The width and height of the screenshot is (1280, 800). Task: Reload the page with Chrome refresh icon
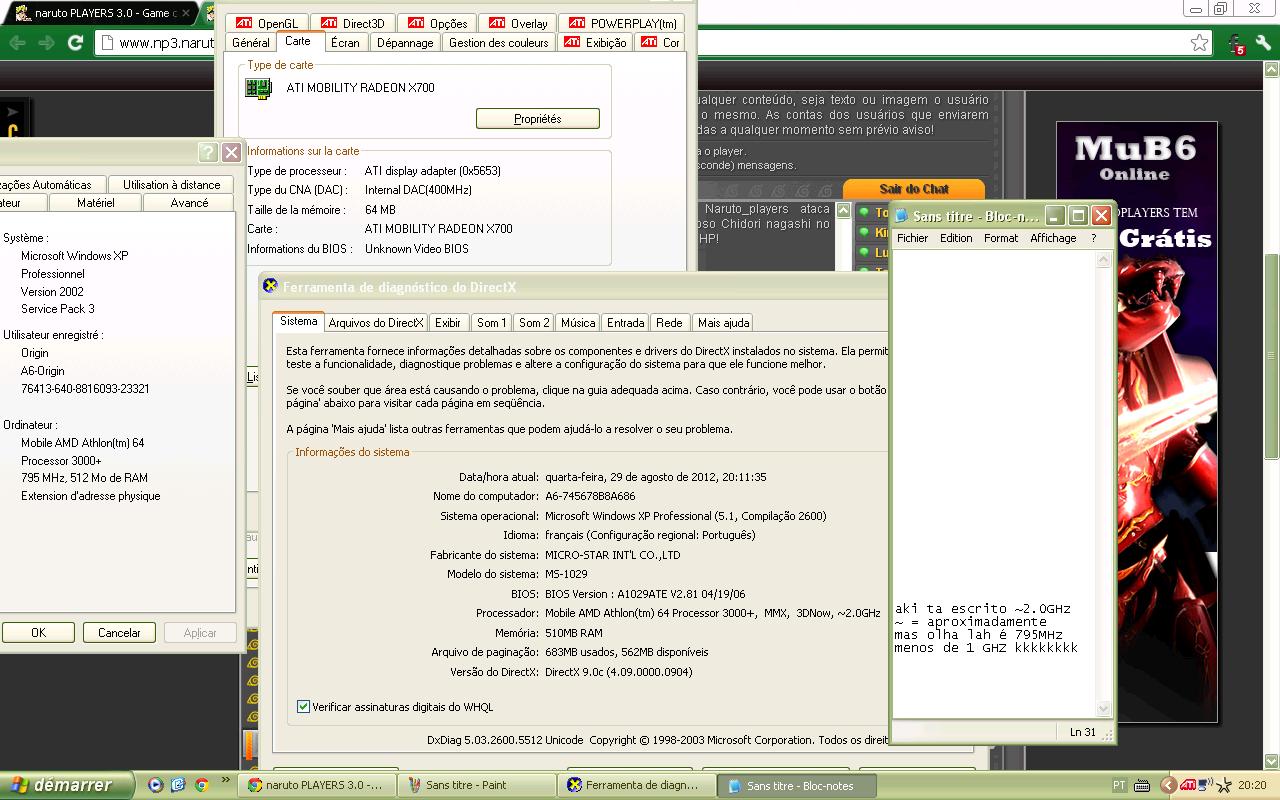point(75,43)
